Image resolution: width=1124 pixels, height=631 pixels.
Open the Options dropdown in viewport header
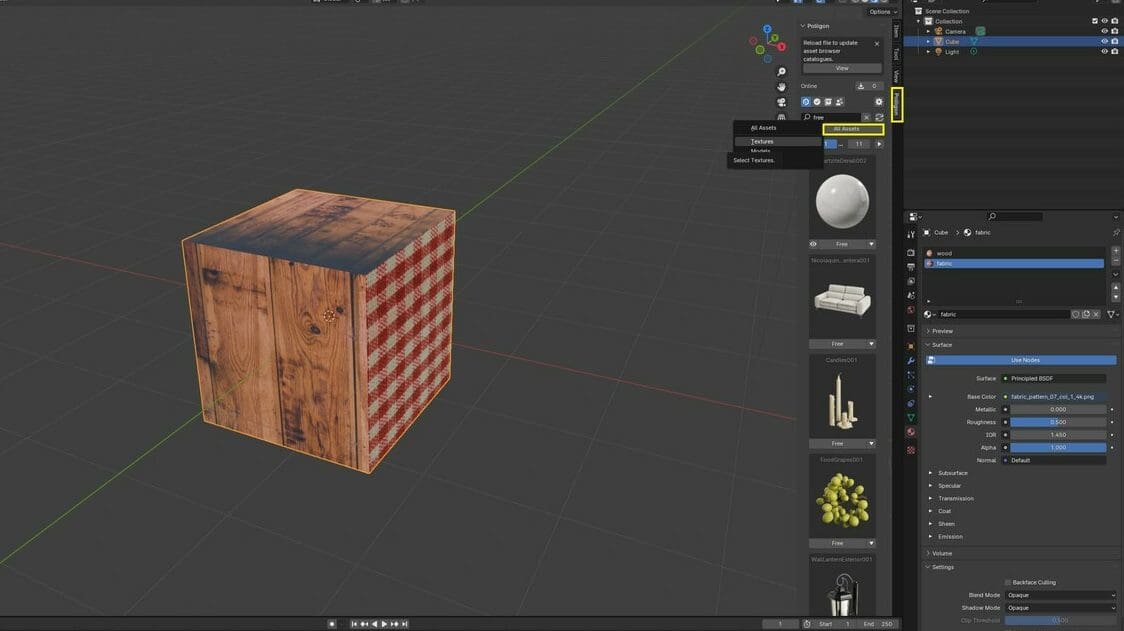(882, 11)
